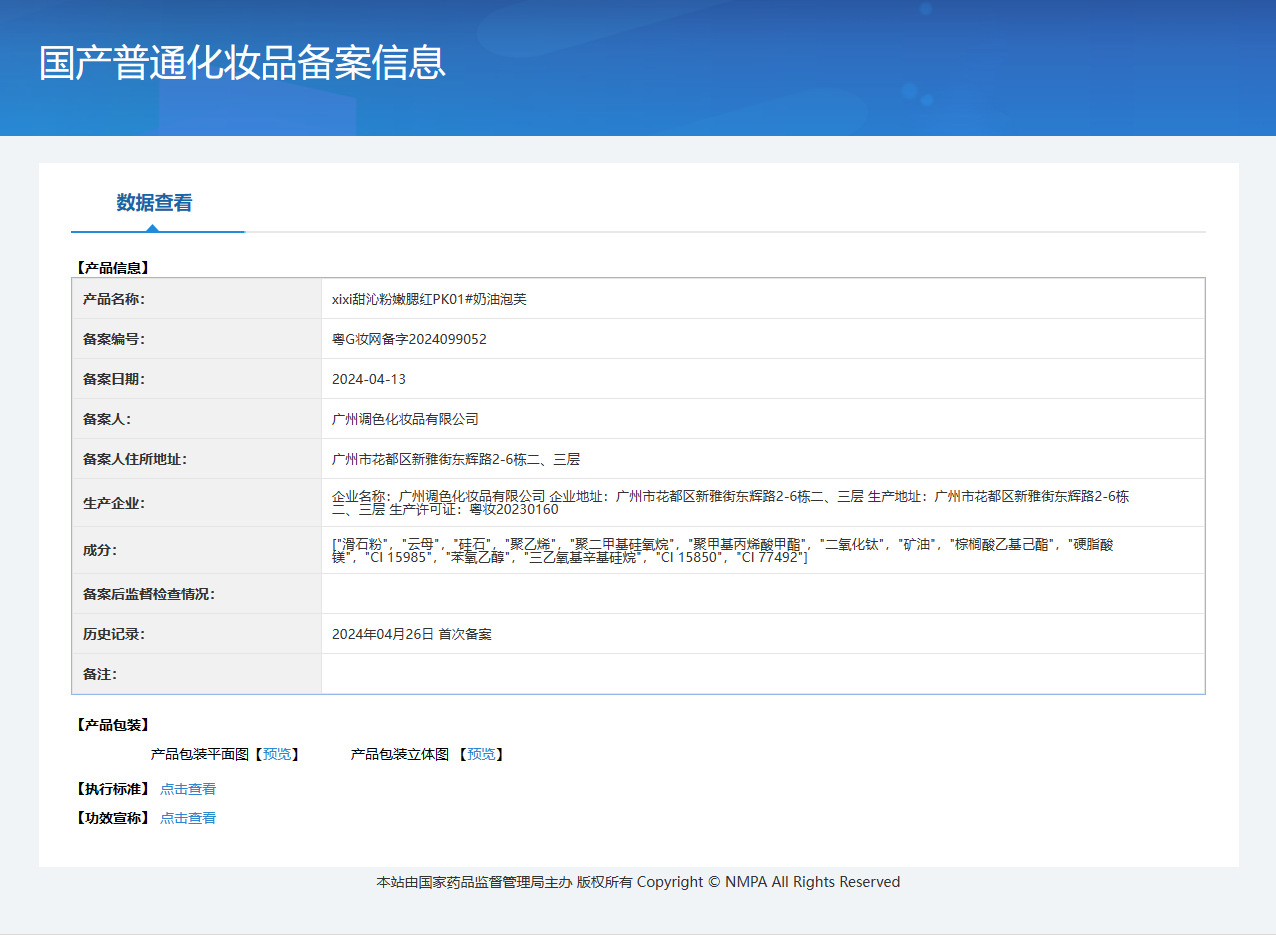This screenshot has width=1276, height=935.
Task: Select the 成分 ingredients list text
Action: tap(723, 550)
